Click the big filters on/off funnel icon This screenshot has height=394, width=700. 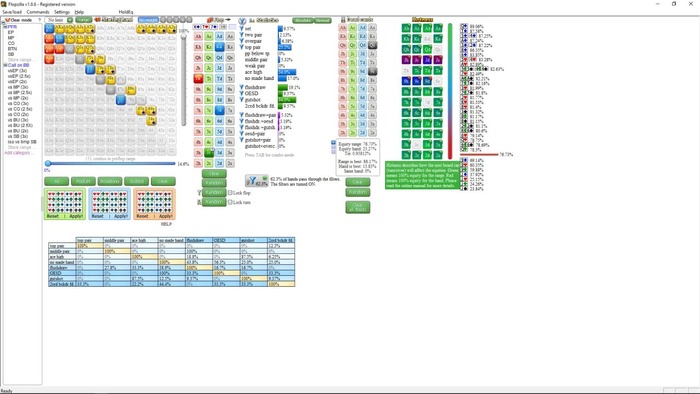tap(256, 181)
